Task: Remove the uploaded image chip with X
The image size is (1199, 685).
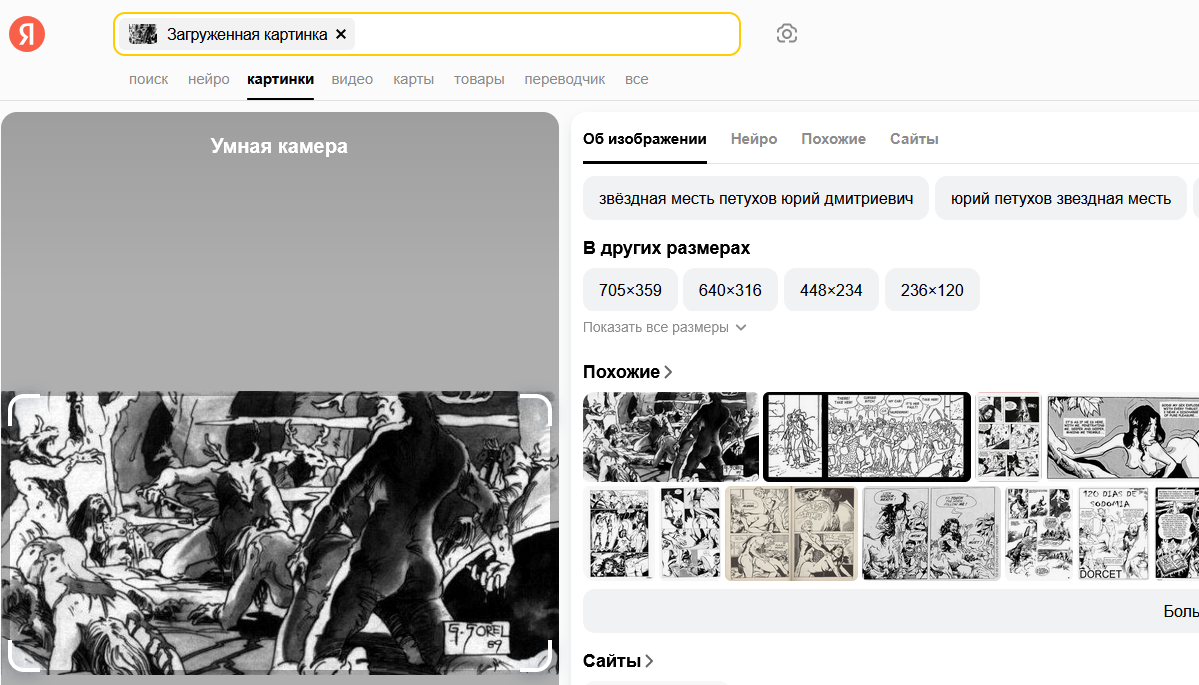Action: click(x=341, y=34)
